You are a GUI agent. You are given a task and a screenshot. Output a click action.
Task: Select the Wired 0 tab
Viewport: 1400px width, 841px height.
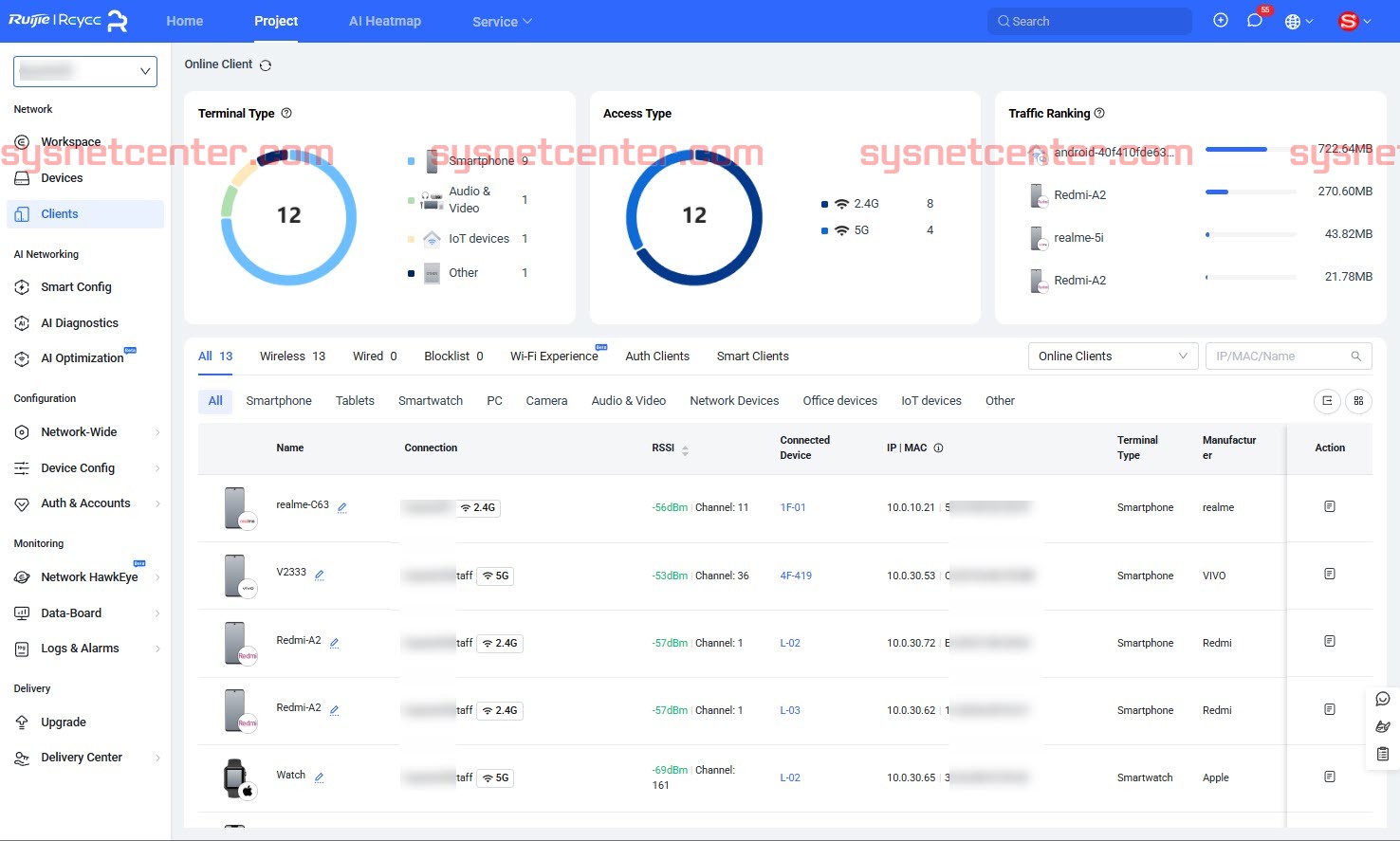tap(375, 357)
